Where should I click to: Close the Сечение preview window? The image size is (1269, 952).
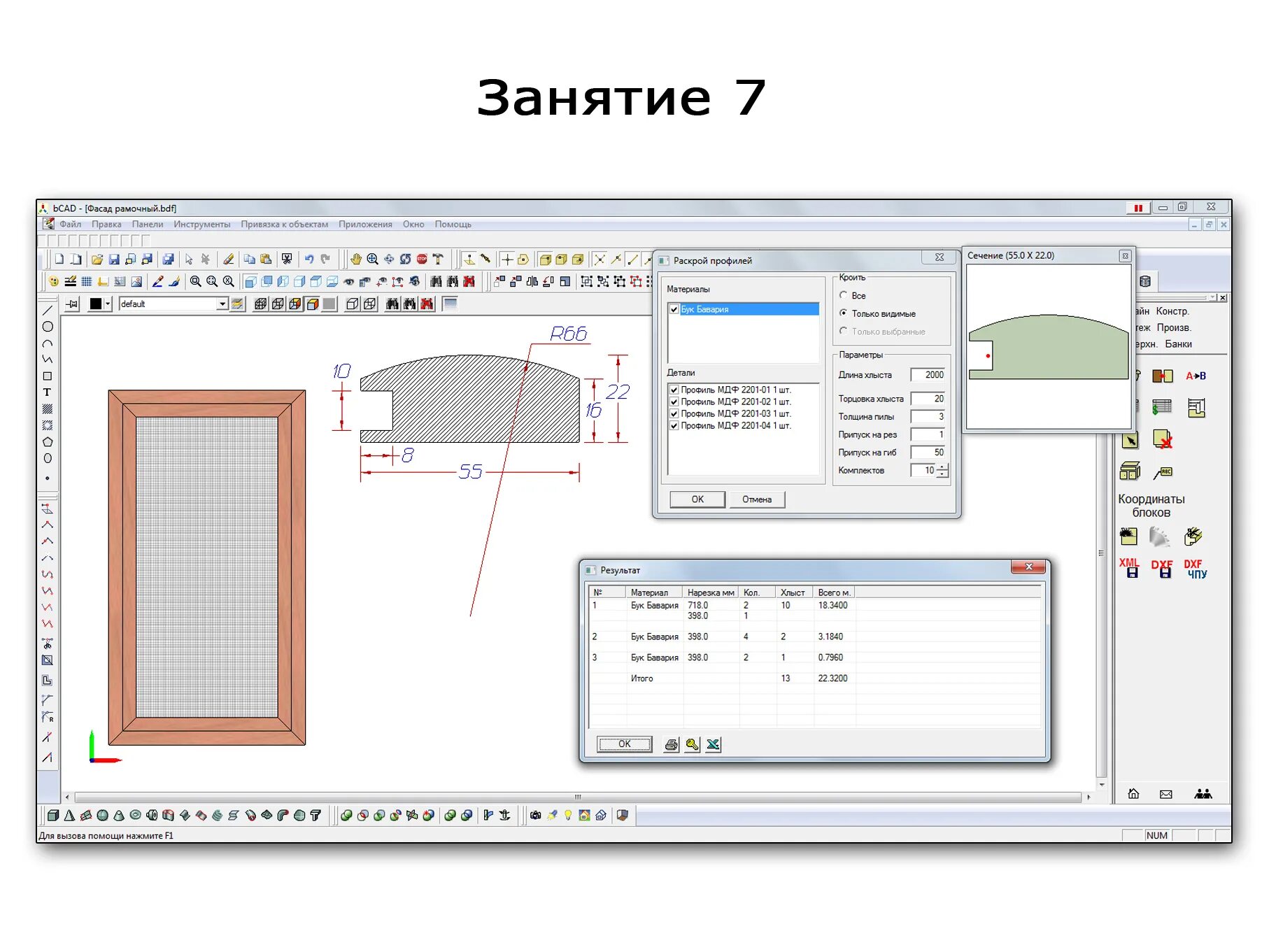[1125, 256]
